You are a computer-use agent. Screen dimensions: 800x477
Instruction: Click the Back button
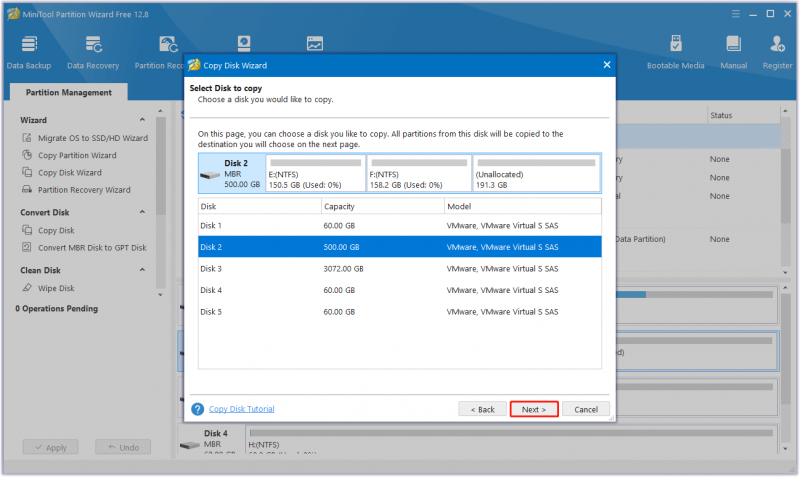[482, 409]
